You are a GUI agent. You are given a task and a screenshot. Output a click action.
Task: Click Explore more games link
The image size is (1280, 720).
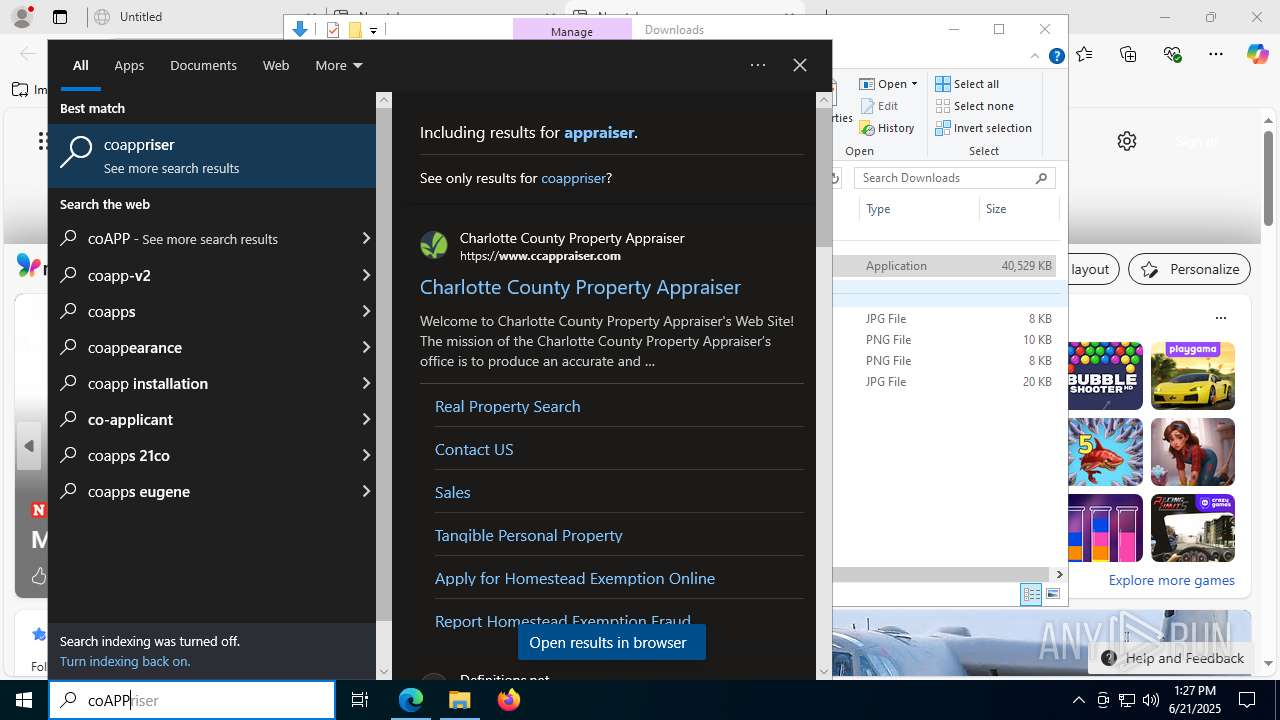pyautogui.click(x=1171, y=580)
